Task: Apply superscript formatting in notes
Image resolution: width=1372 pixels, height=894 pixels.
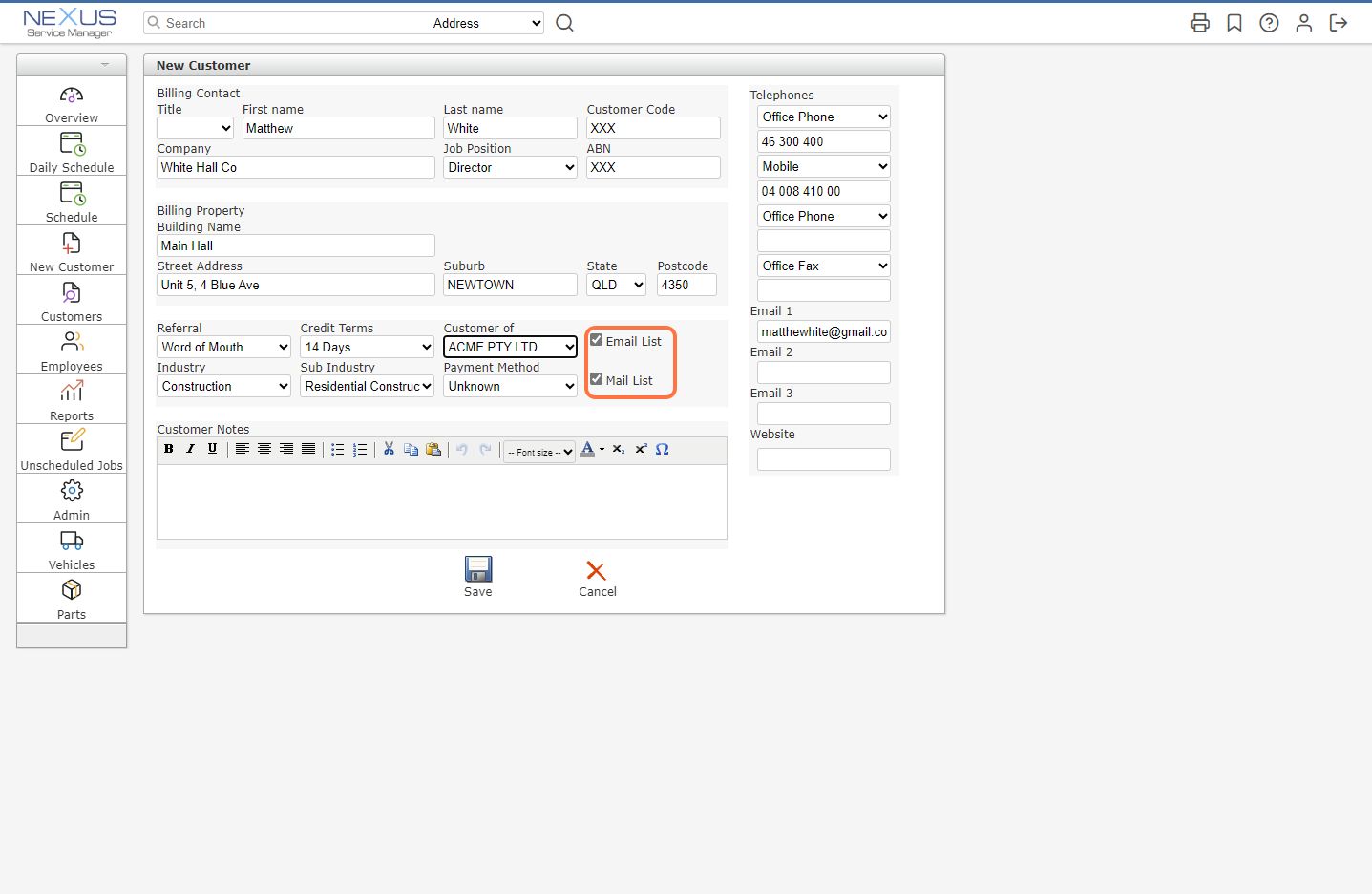Action: pos(642,449)
